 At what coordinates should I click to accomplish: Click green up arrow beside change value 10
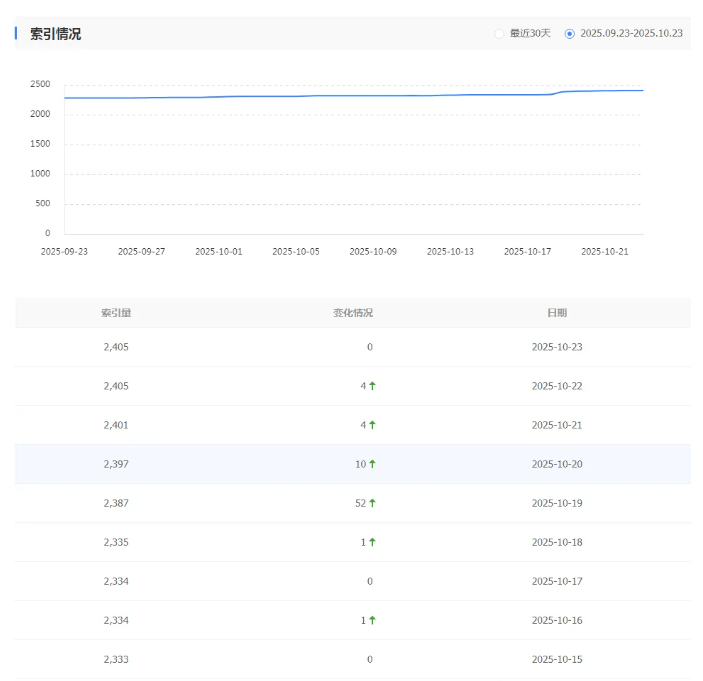pos(372,464)
